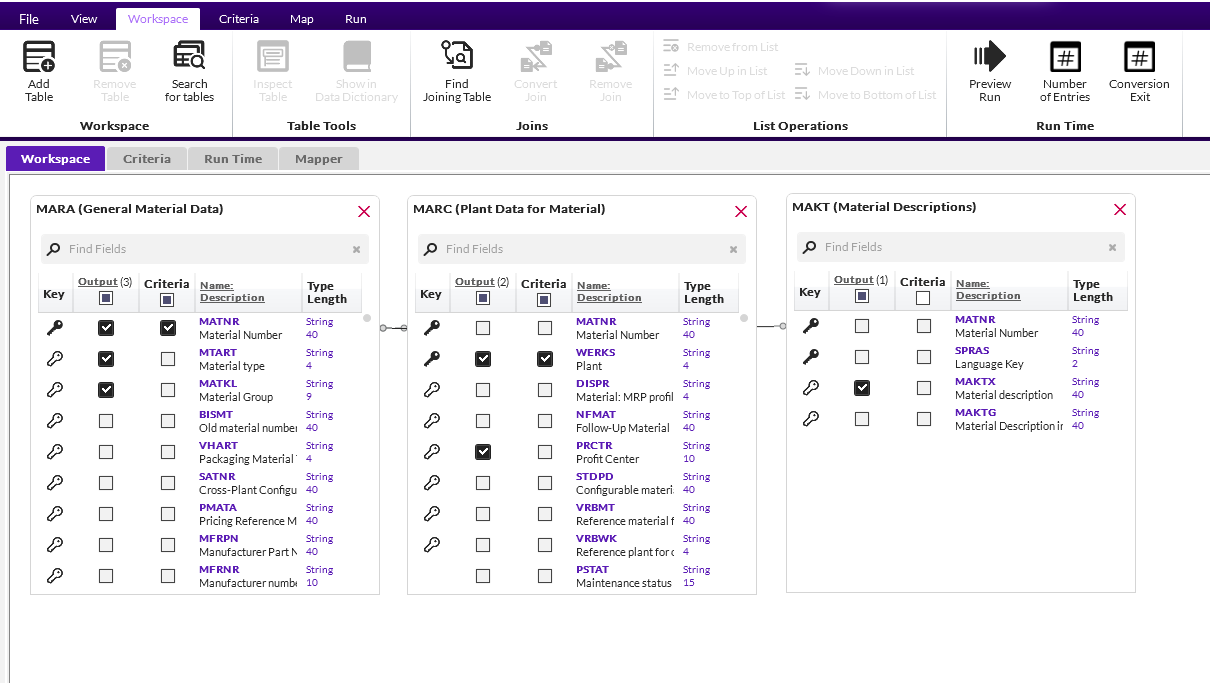
Task: Enable Criteria checkbox for MARC PRCTR
Action: [x=545, y=452]
